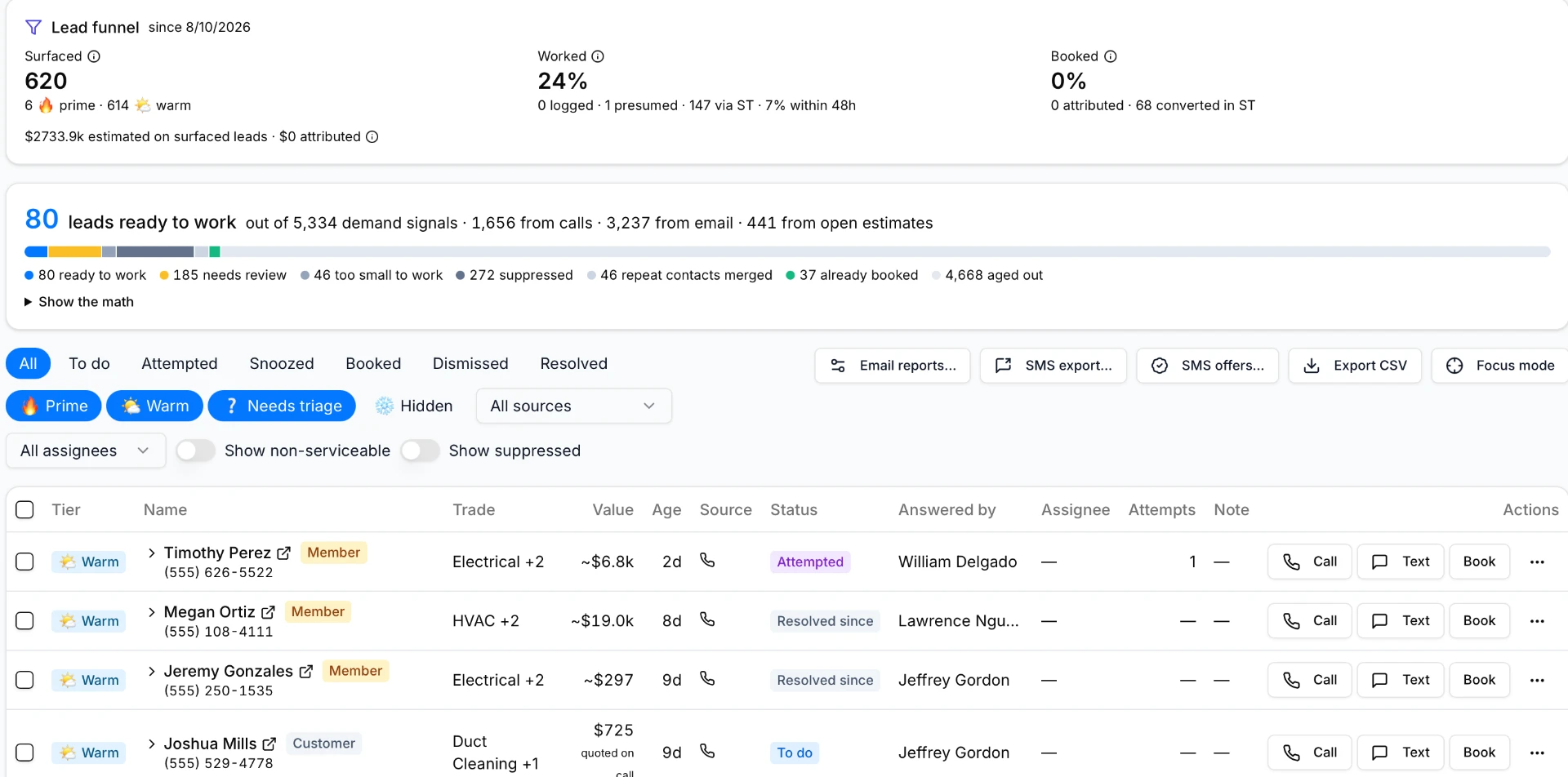The width and height of the screenshot is (1568, 777).
Task: Click the Booked info icon
Action: [1111, 56]
